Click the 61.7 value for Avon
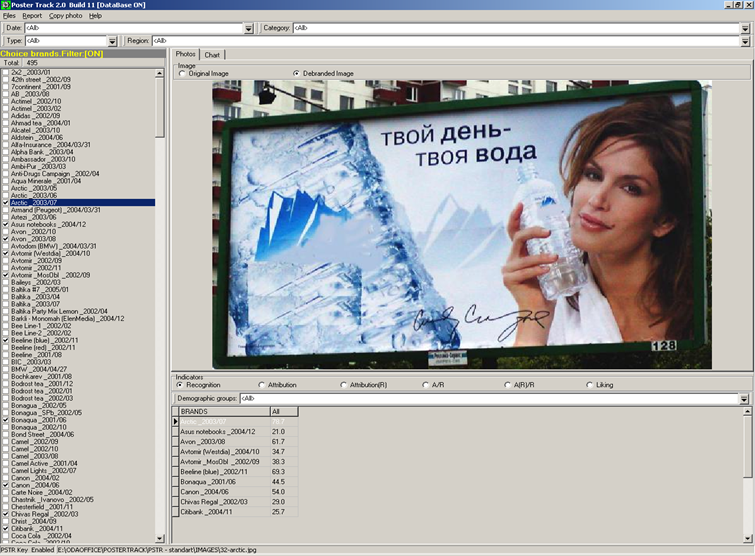Image resolution: width=755 pixels, height=556 pixels. 278,442
